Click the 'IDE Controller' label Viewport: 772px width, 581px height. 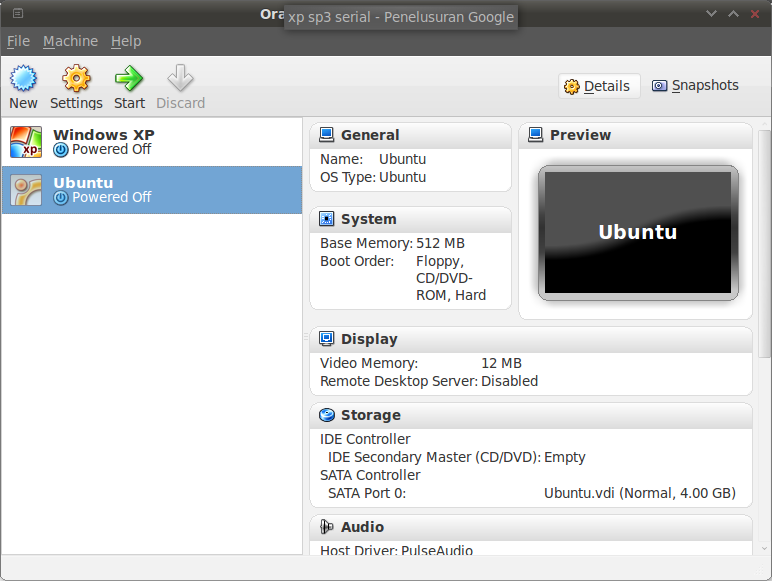365,439
